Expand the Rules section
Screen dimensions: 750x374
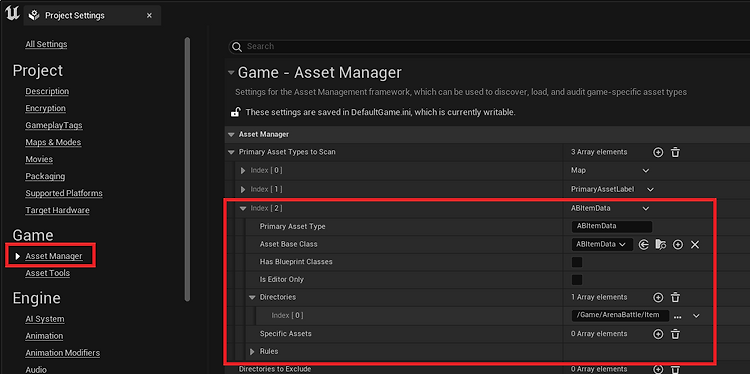coord(253,352)
